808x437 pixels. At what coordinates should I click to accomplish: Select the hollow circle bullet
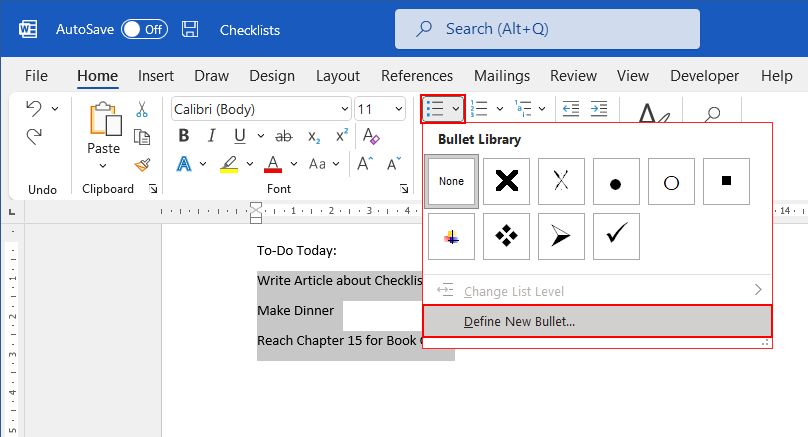tap(671, 181)
